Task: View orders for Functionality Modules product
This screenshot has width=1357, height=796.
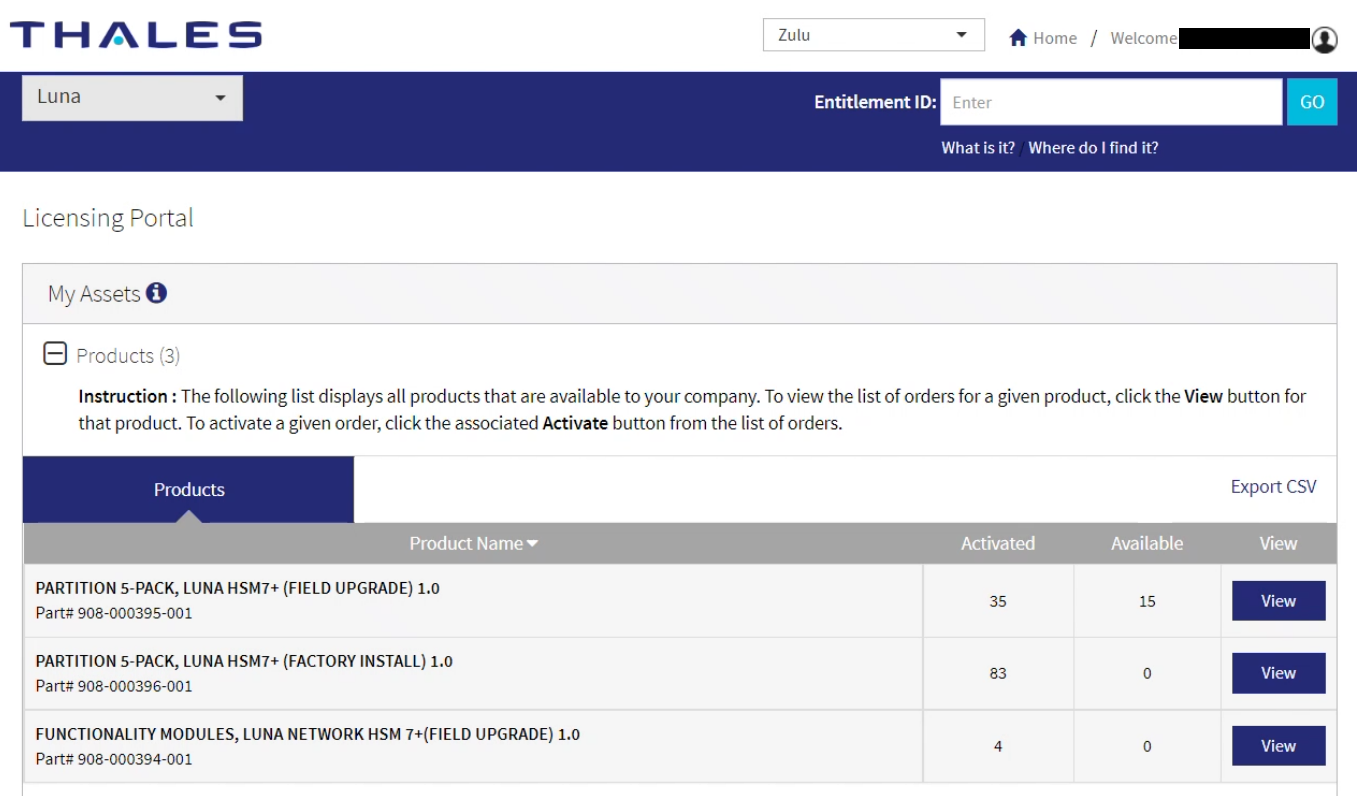Action: (1278, 746)
